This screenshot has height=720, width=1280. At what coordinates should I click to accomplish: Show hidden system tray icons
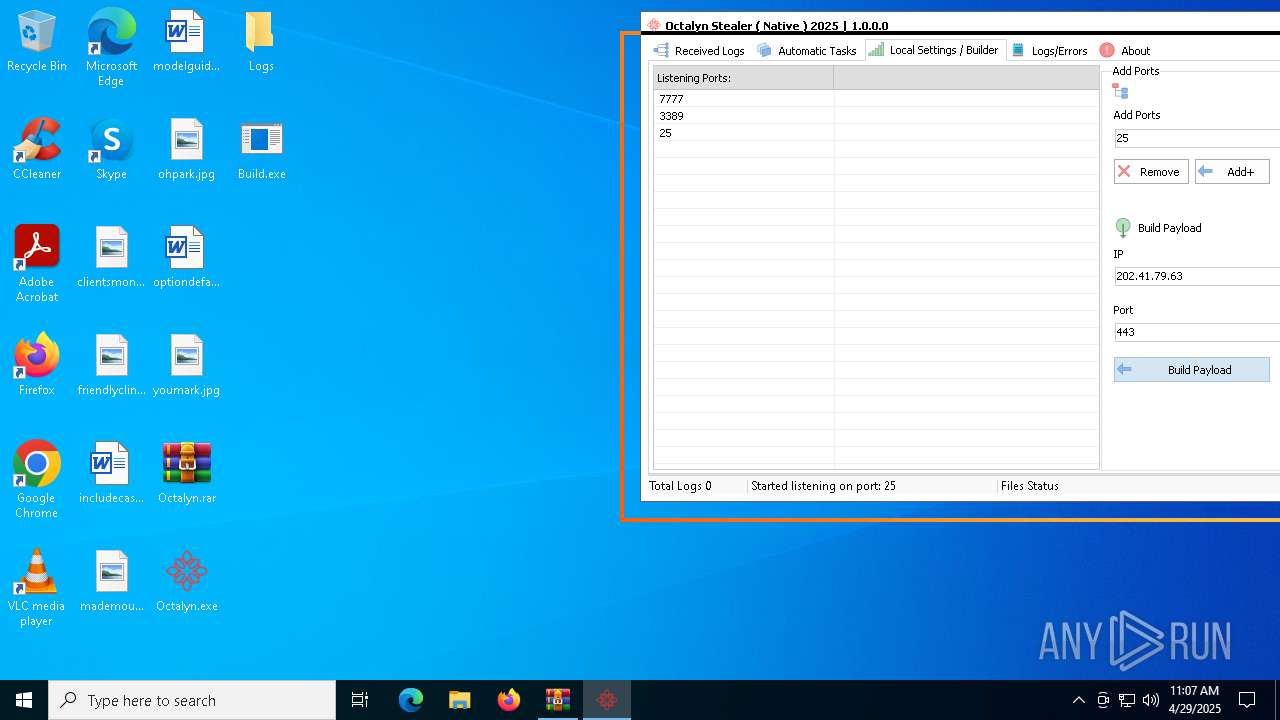click(1078, 700)
